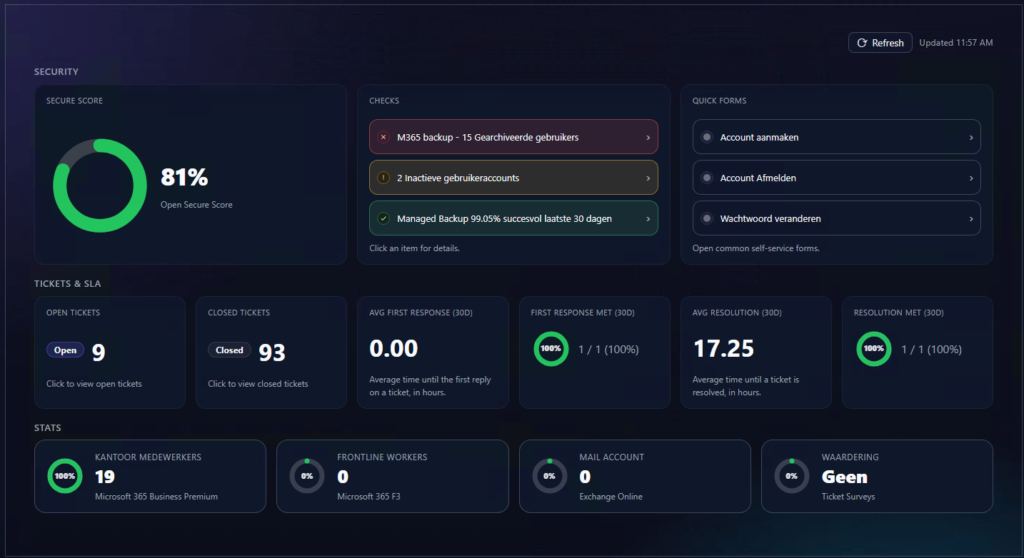Click the 81% secure score value
Image resolution: width=1024 pixels, height=558 pixels.
point(184,177)
